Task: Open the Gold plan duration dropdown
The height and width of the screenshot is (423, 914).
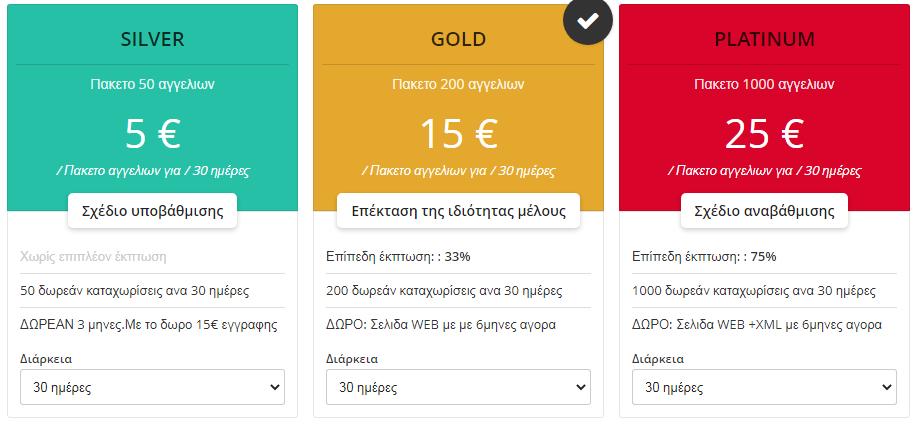Action: pos(458,387)
